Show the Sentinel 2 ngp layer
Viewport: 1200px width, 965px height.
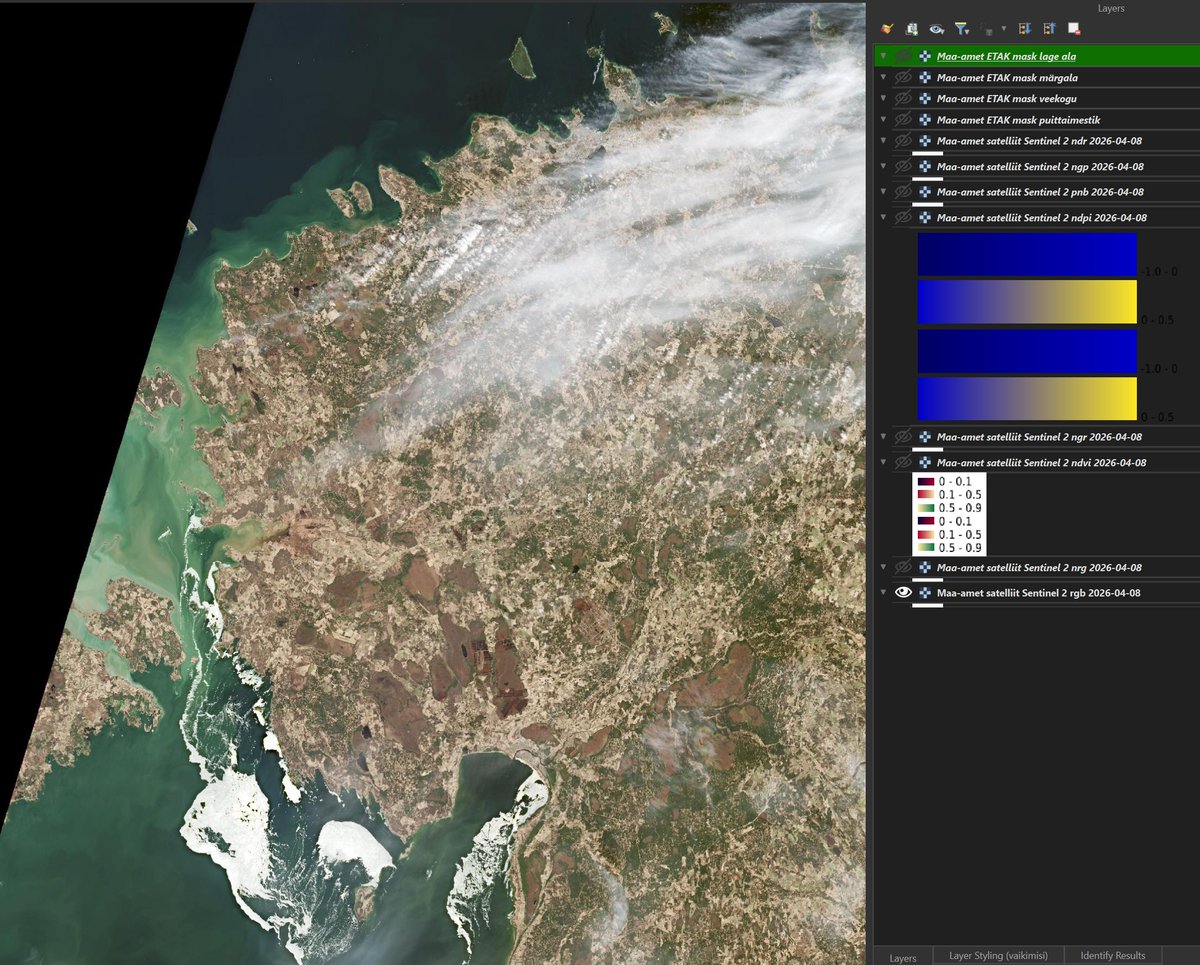[903, 166]
